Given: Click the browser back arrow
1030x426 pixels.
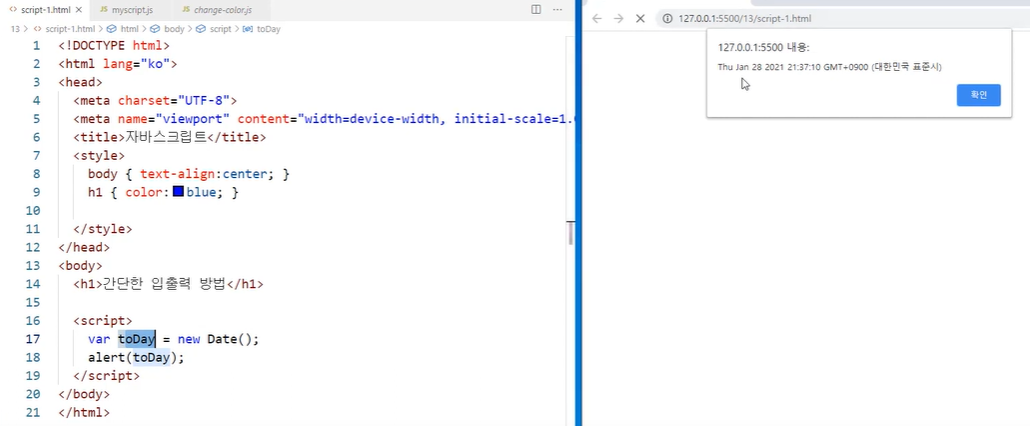Looking at the screenshot, I should click(x=596, y=18).
